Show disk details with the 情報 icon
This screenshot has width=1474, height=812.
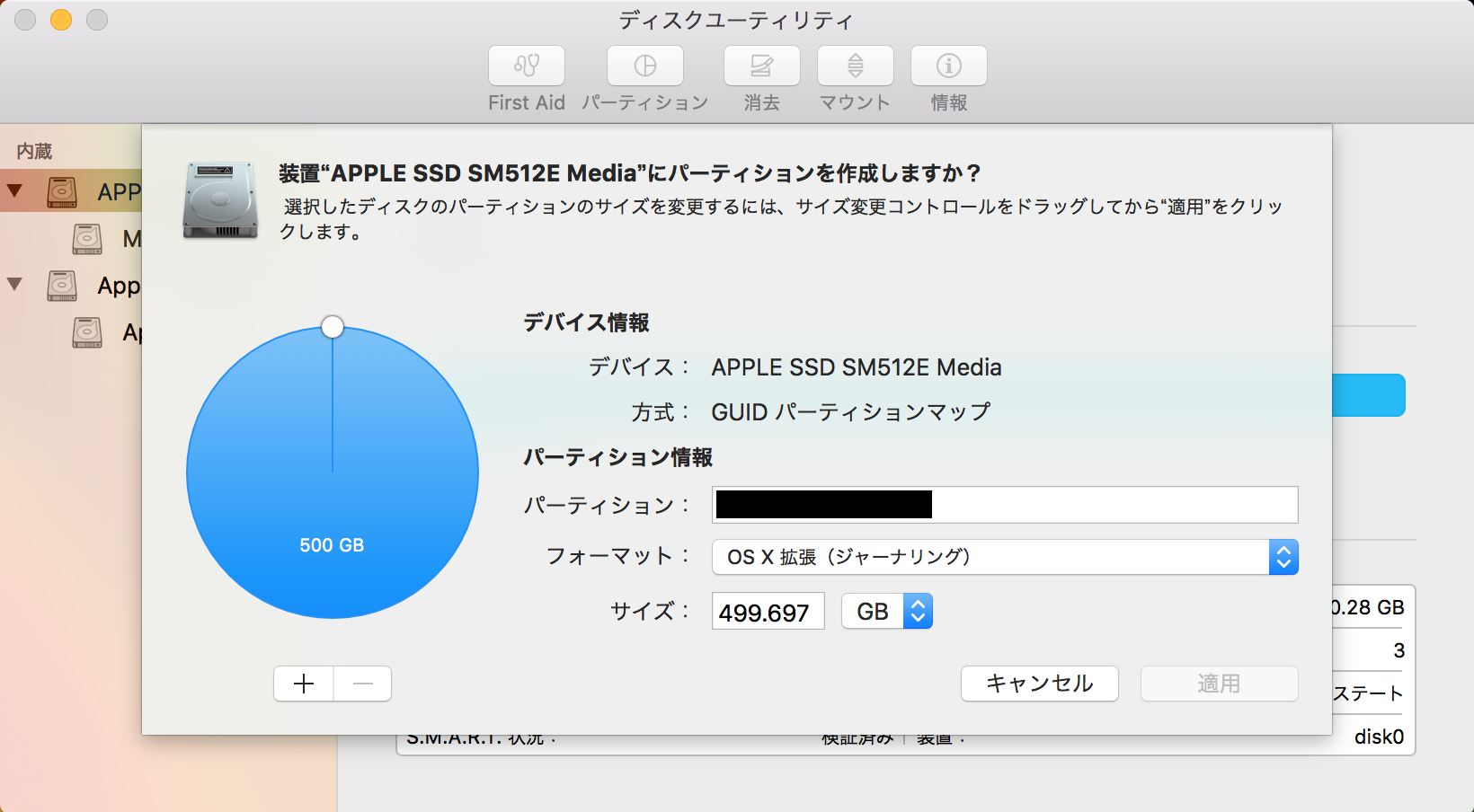[x=949, y=66]
